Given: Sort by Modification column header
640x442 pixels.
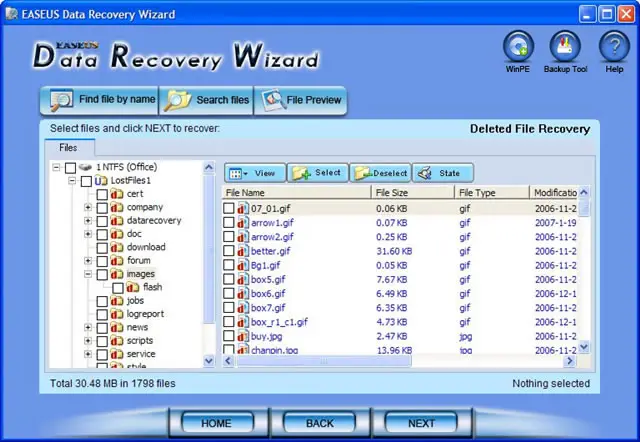Looking at the screenshot, I should tap(554, 193).
